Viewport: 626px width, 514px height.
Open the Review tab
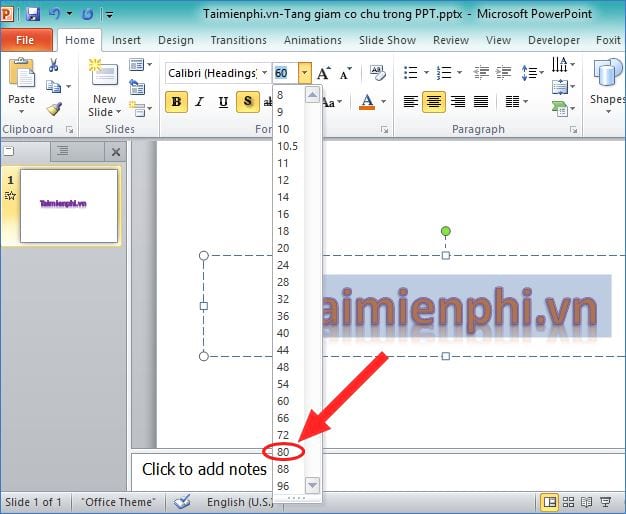[451, 40]
